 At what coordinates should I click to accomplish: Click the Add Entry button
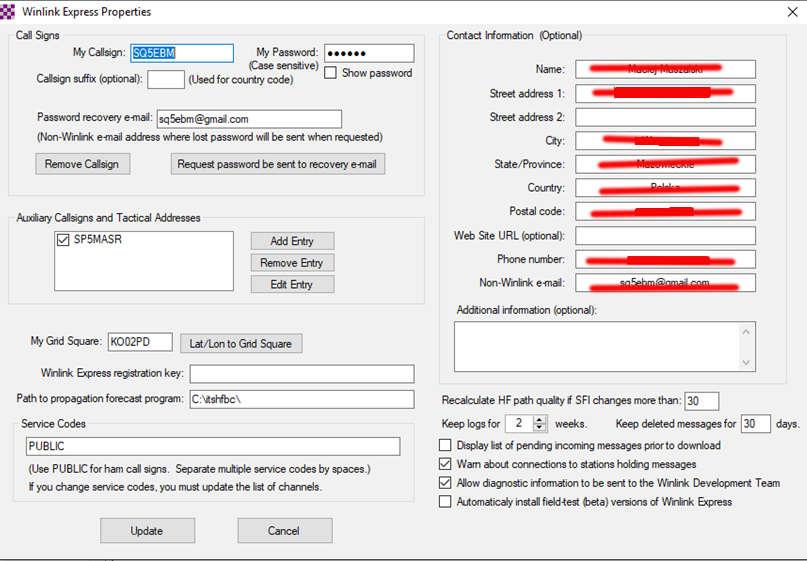click(292, 241)
